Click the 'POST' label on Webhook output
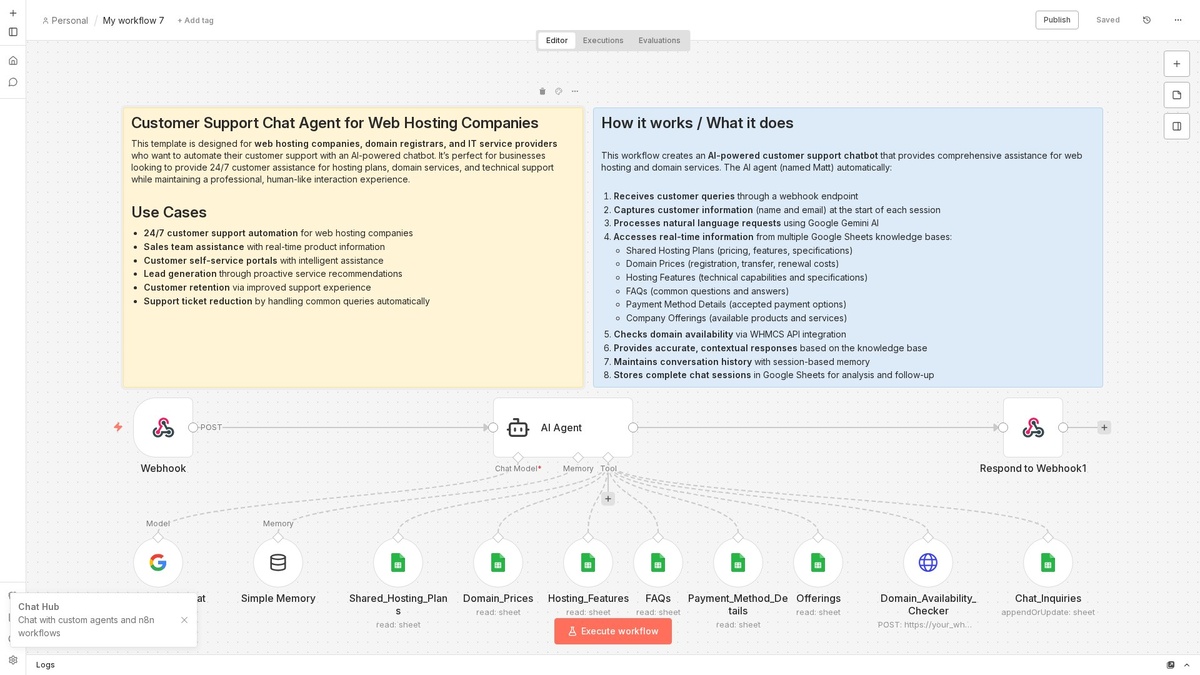This screenshot has width=1200, height=675. click(x=211, y=427)
